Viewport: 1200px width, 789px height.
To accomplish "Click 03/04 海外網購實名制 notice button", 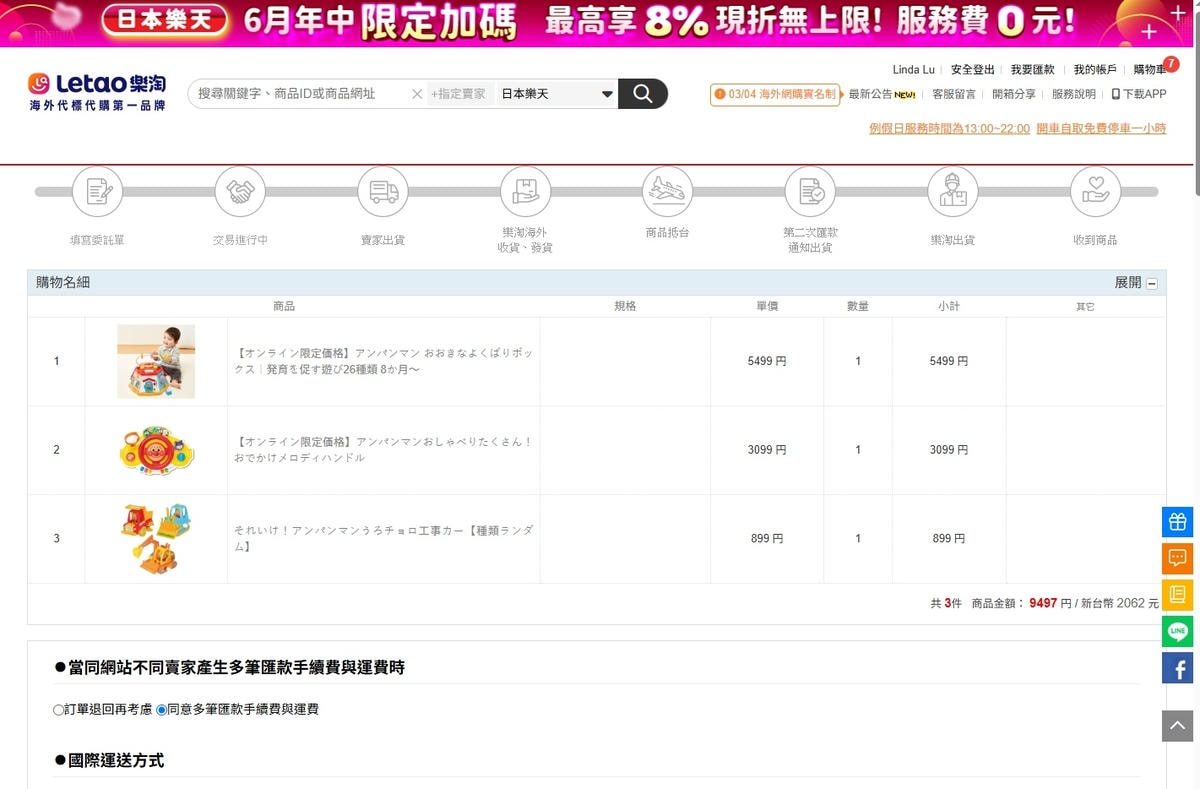I will (x=775, y=94).
